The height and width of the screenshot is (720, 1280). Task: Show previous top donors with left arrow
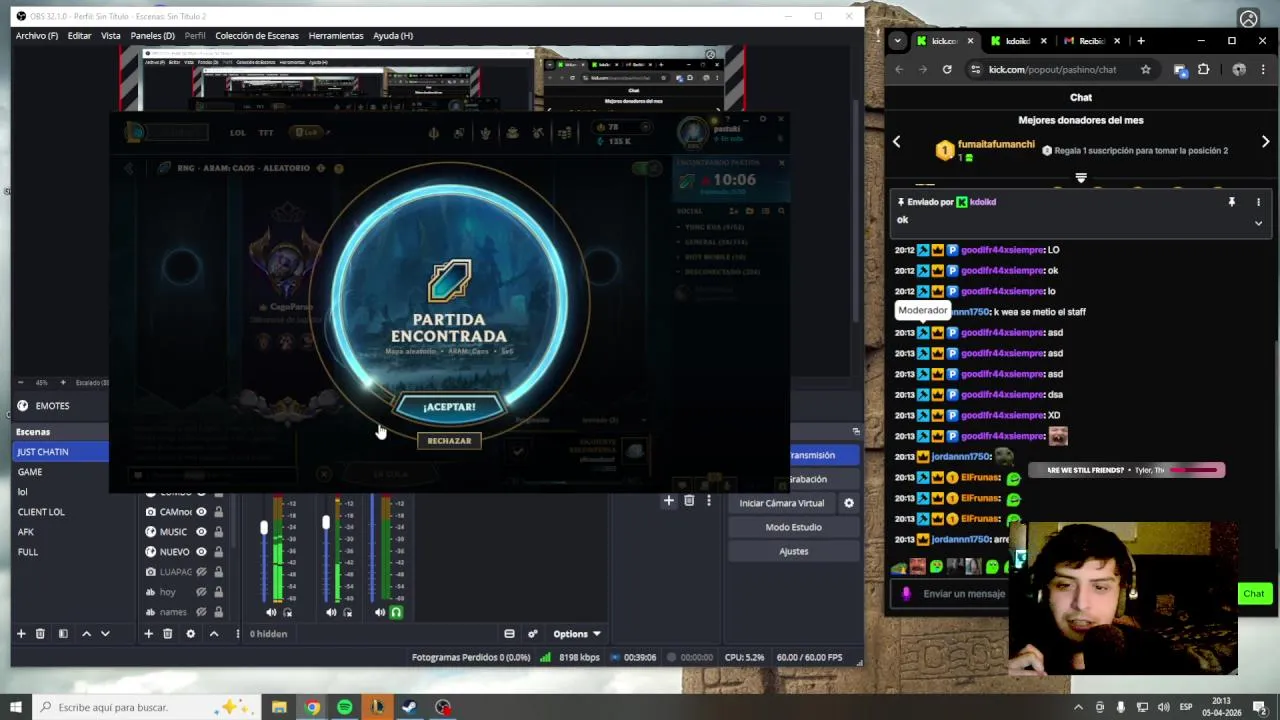pyautogui.click(x=896, y=142)
